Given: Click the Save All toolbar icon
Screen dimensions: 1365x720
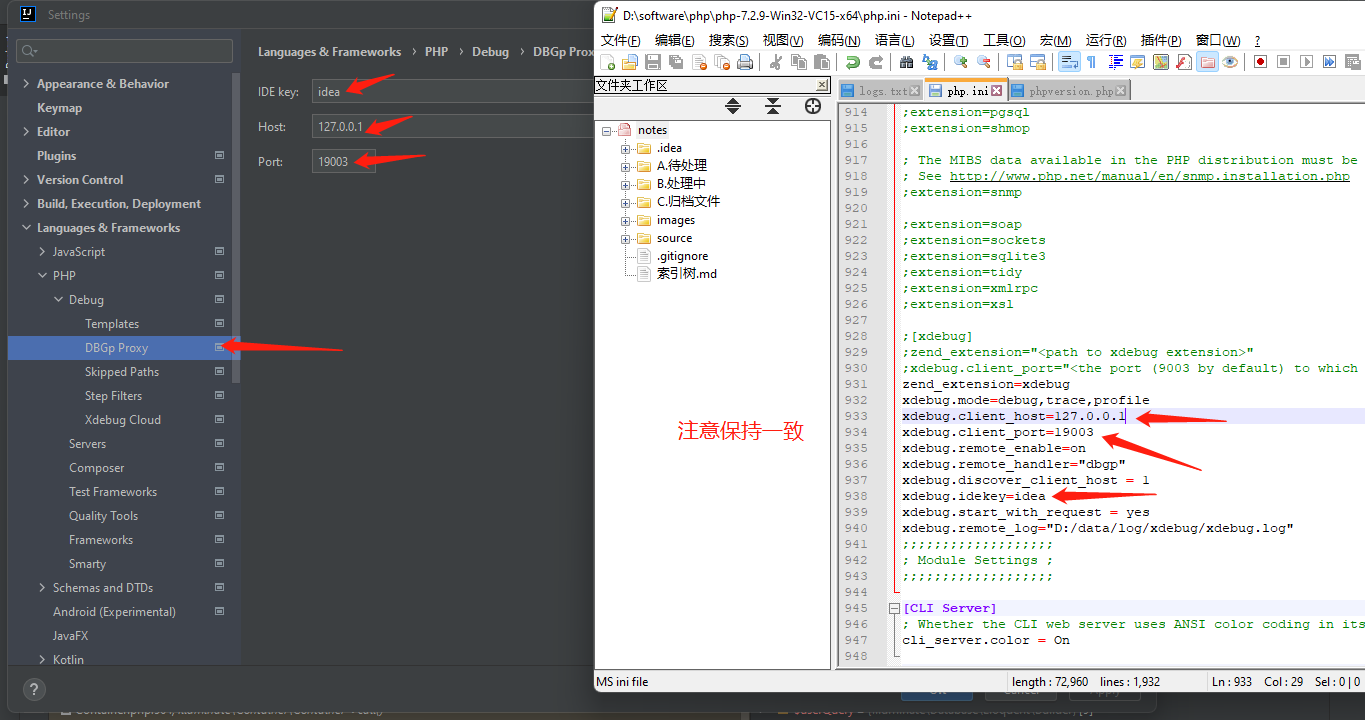Looking at the screenshot, I should pyautogui.click(x=676, y=62).
